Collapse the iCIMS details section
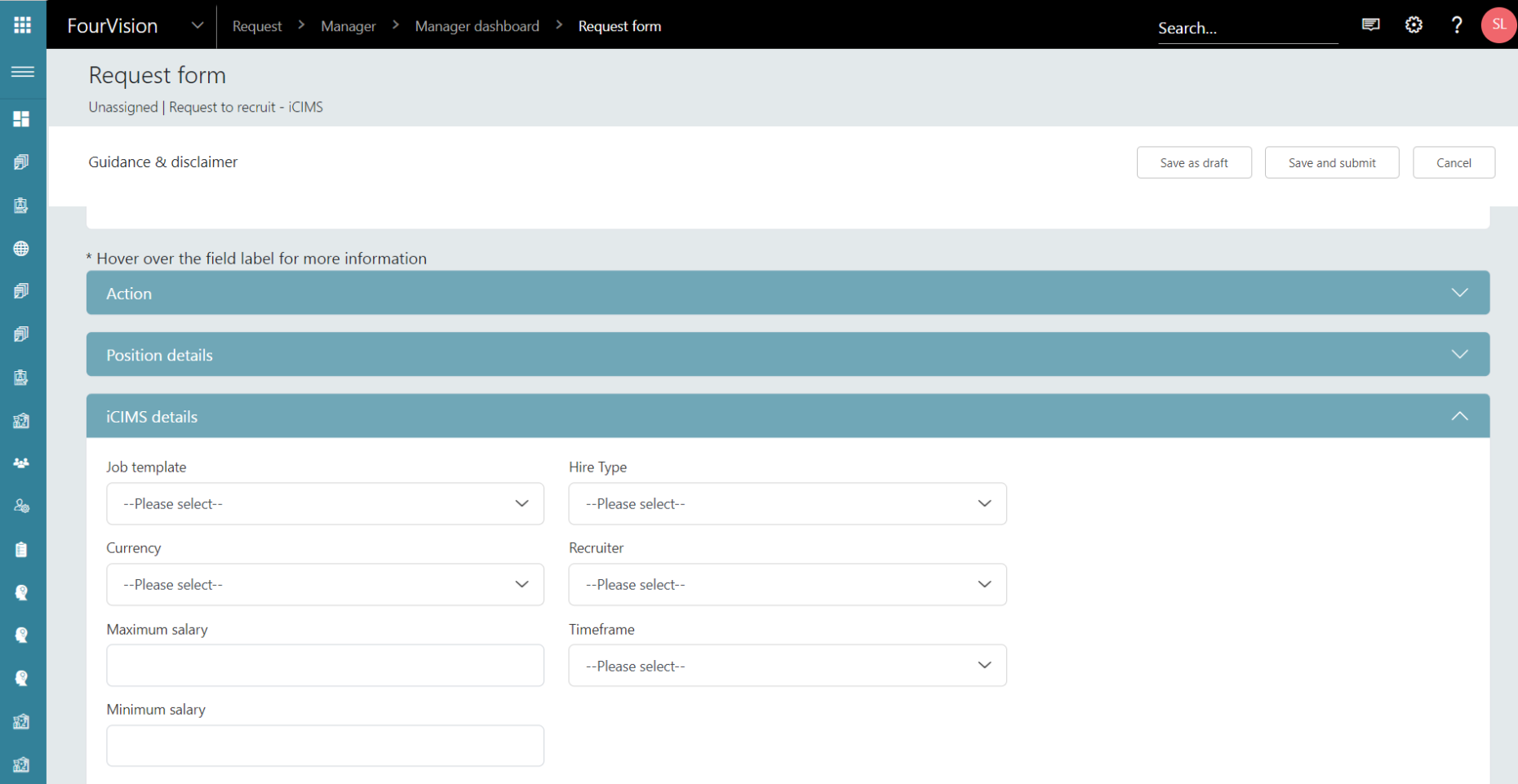This screenshot has width=1518, height=784. pos(788,416)
